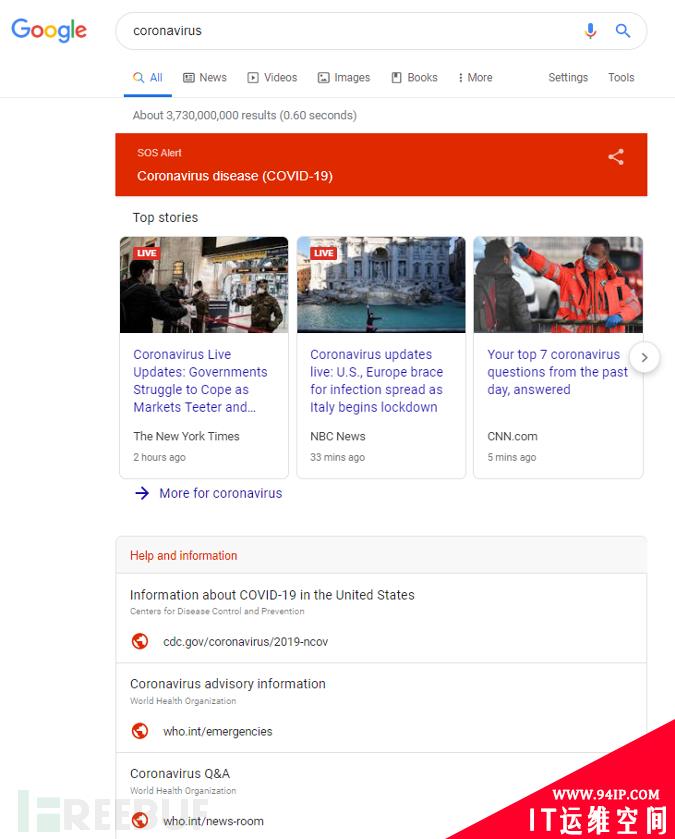Click About 3,730,000,000 results text

click(x=244, y=115)
